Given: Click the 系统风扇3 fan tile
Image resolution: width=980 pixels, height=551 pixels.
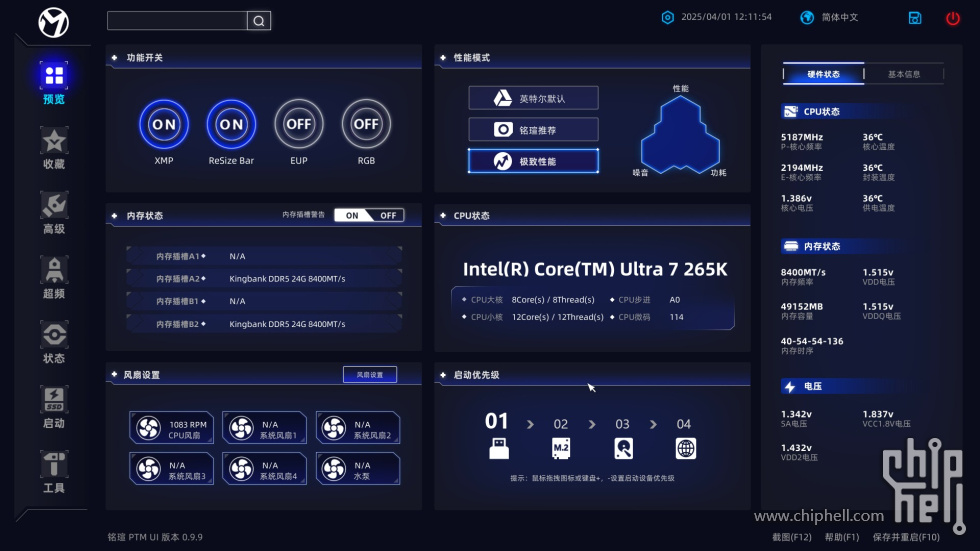Looking at the screenshot, I should pos(171,469).
